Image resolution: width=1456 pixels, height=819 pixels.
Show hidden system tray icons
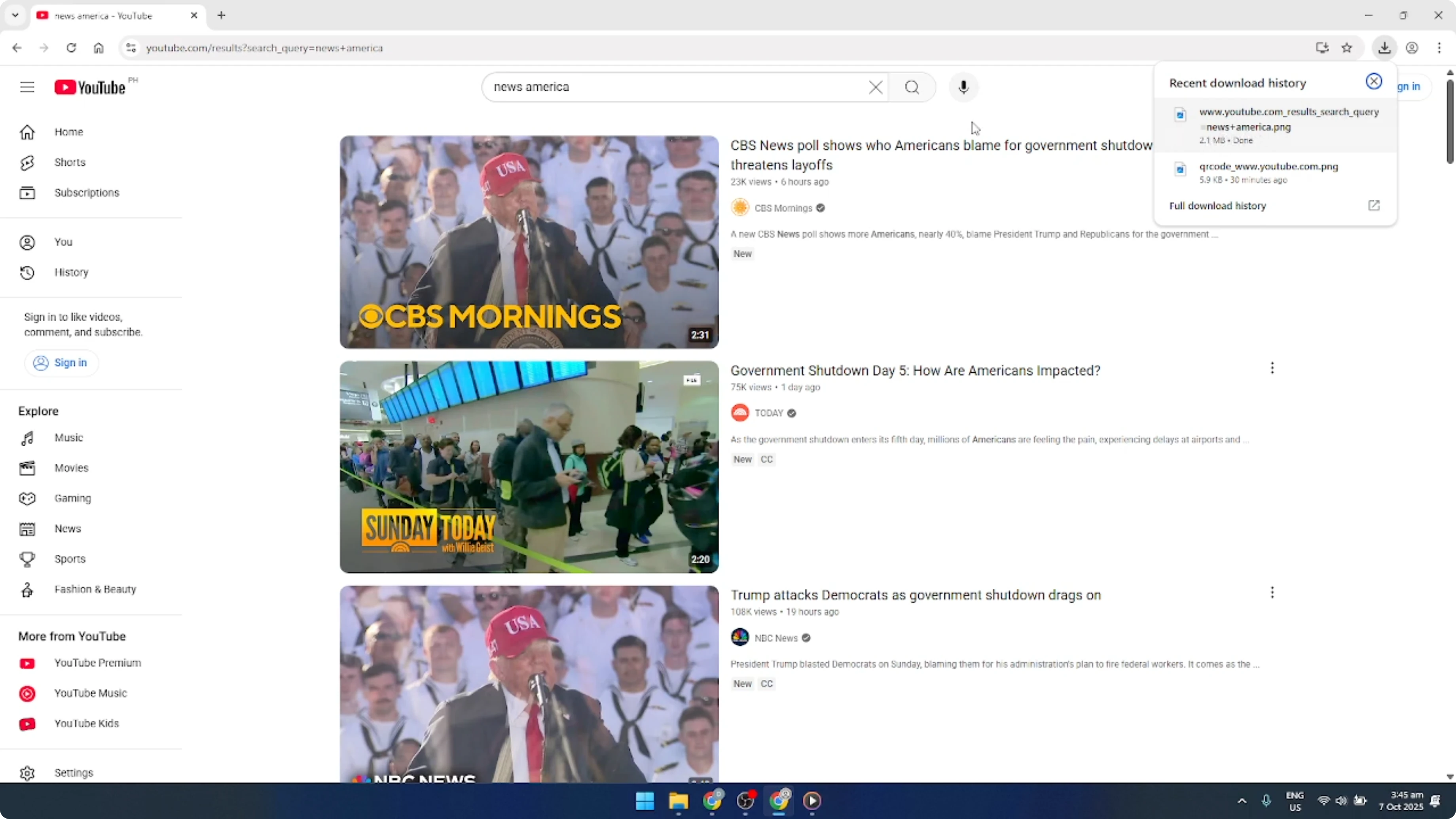tap(1242, 801)
